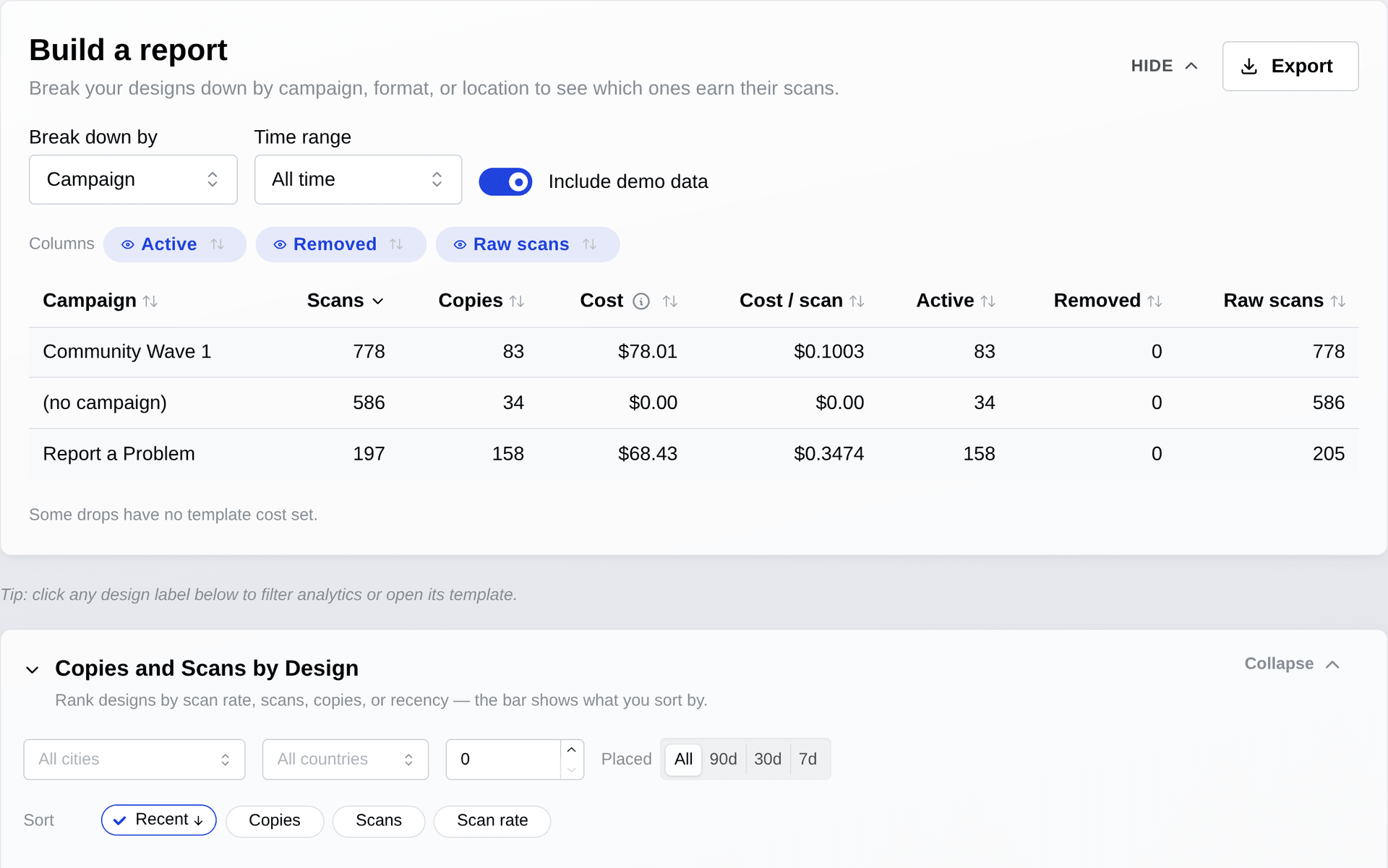Click sort arrows beside Removed table header
This screenshot has height=868, width=1388.
[x=1154, y=301]
